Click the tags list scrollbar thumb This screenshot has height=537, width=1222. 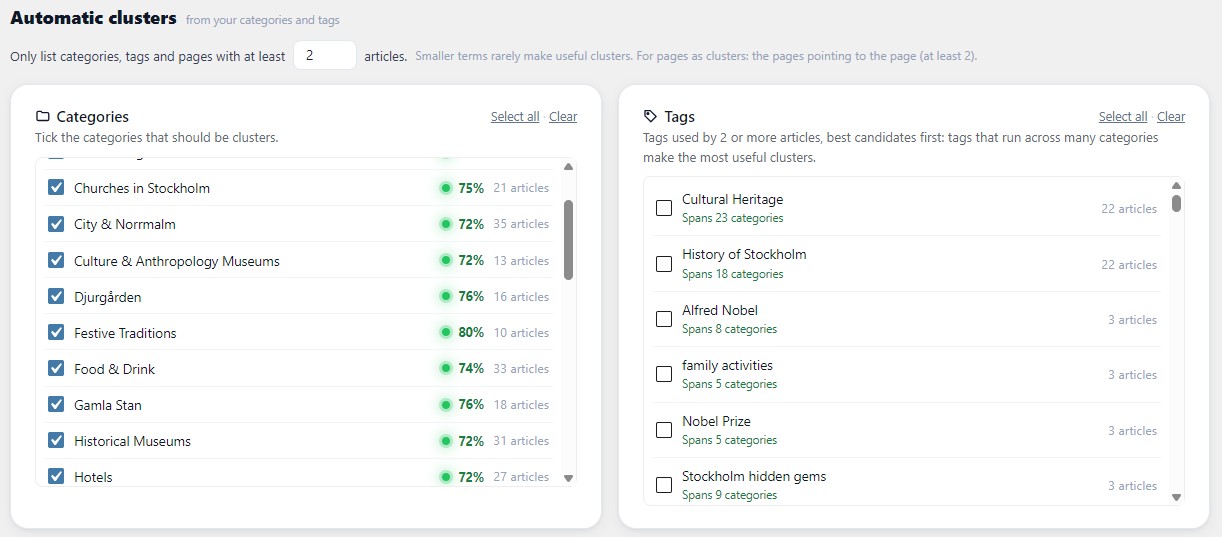(x=1177, y=203)
